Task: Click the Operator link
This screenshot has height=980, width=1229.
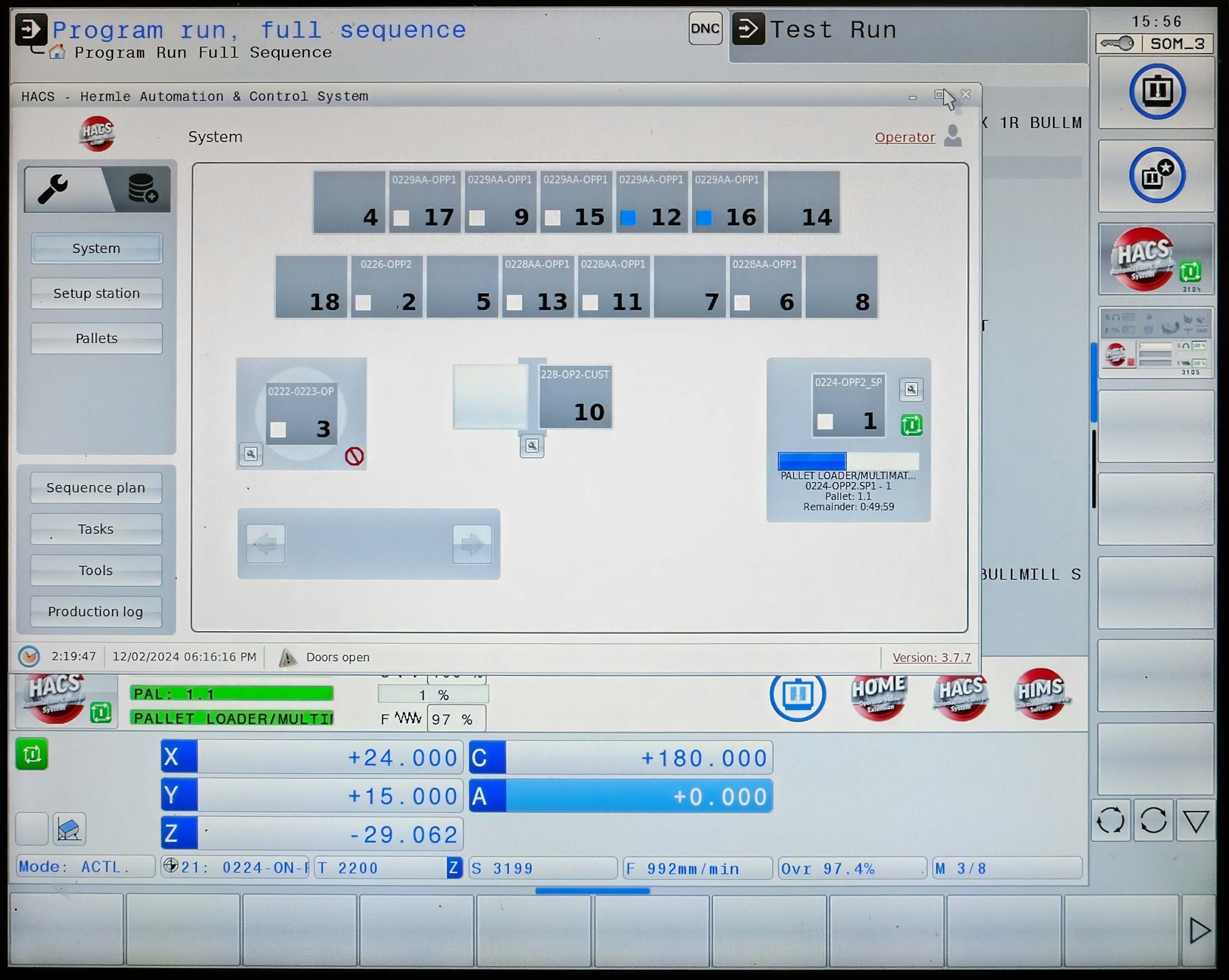Action: [x=904, y=137]
